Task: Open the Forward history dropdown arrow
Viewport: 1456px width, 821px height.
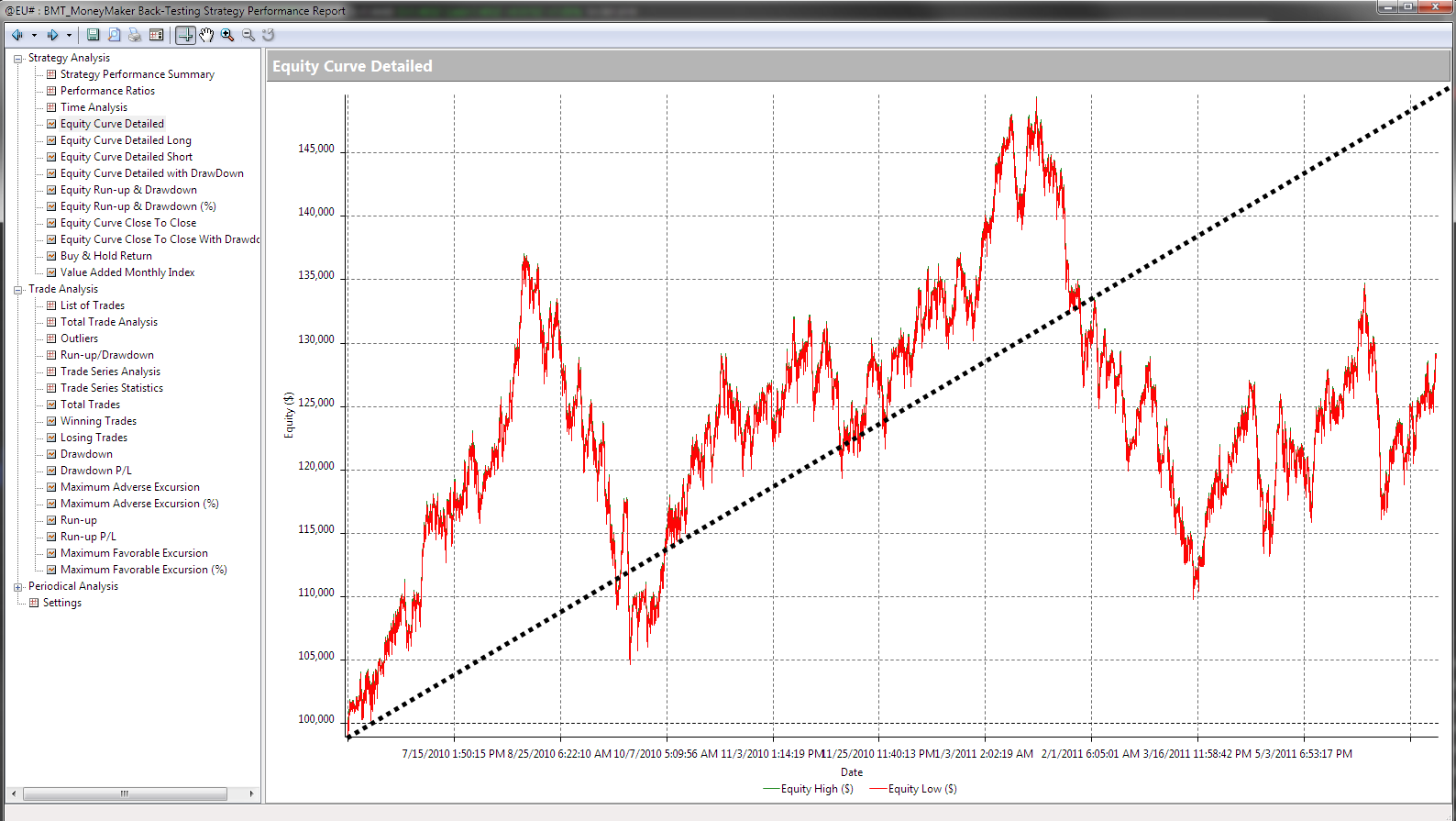Action: [x=69, y=35]
